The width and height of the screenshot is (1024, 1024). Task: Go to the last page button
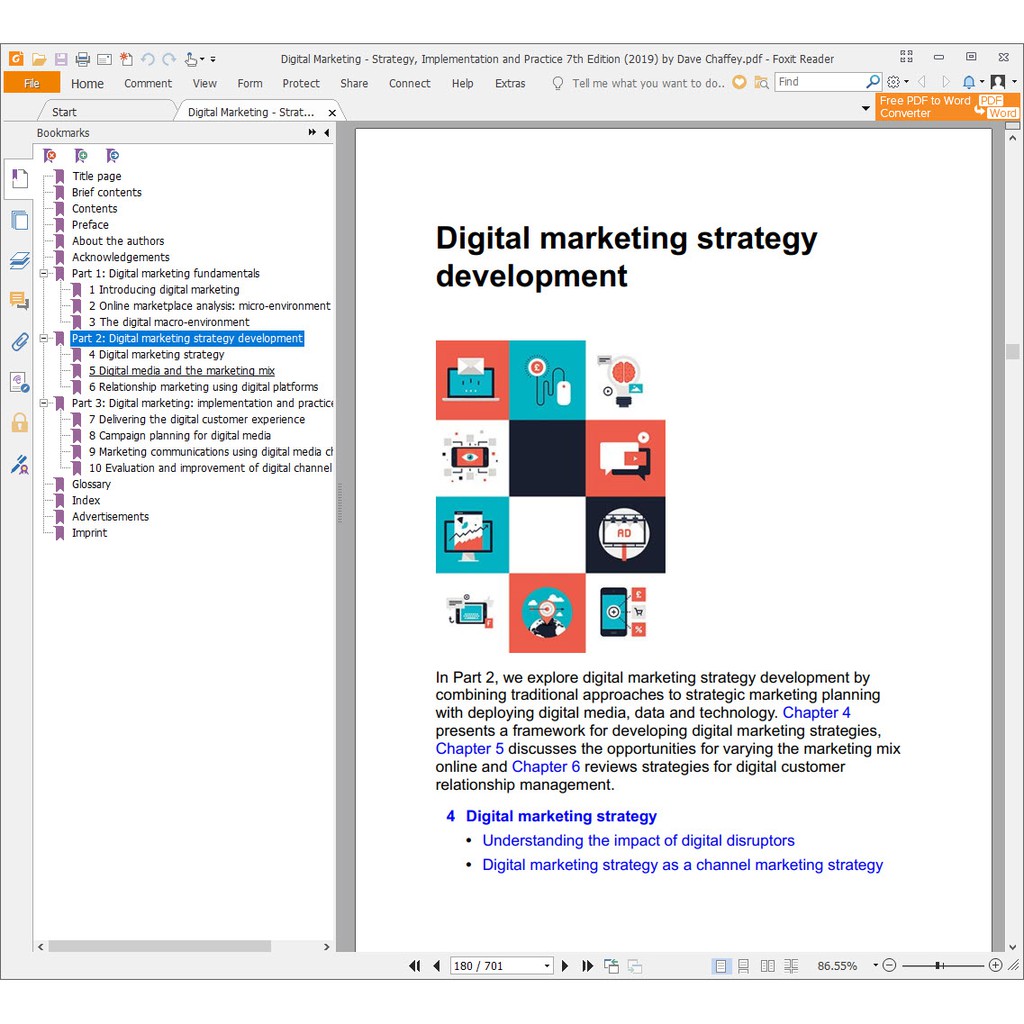tap(587, 966)
